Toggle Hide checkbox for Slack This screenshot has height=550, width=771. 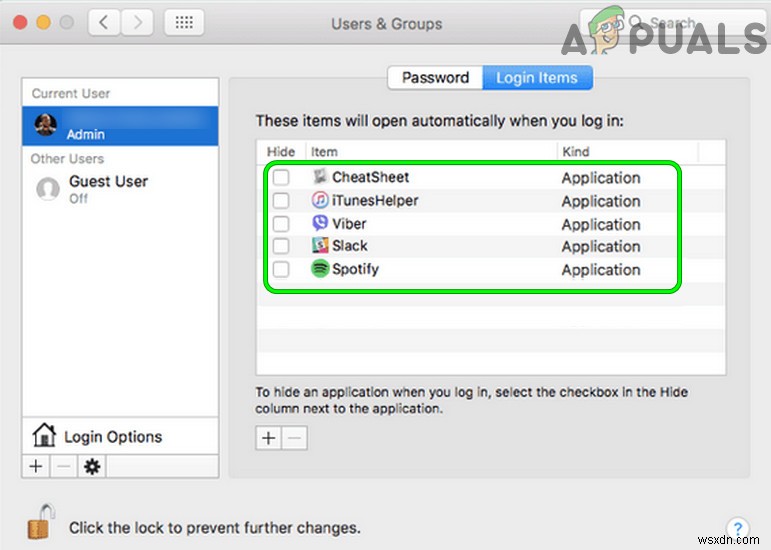pos(281,246)
